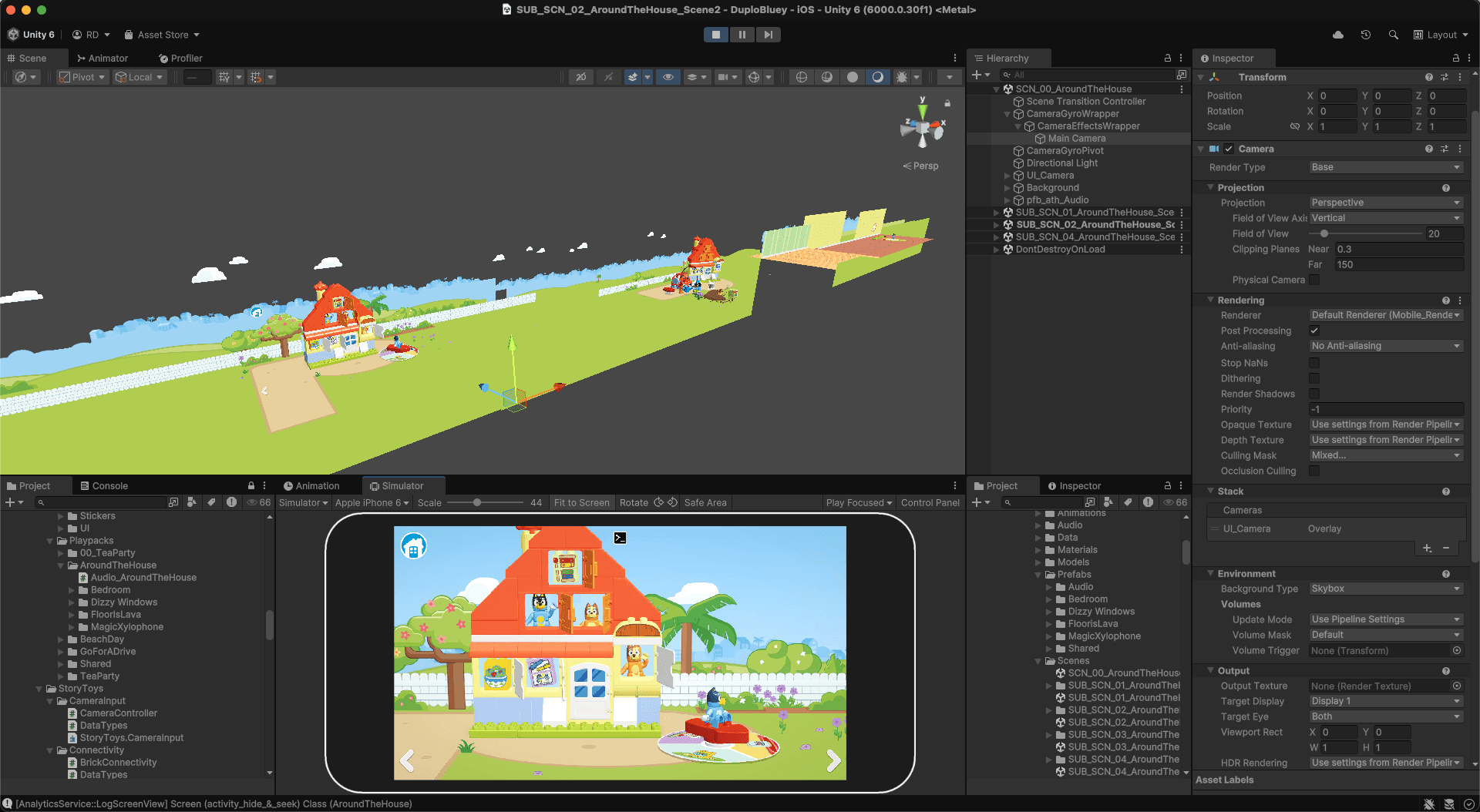Enable the Physical Camera checkbox

point(1314,280)
